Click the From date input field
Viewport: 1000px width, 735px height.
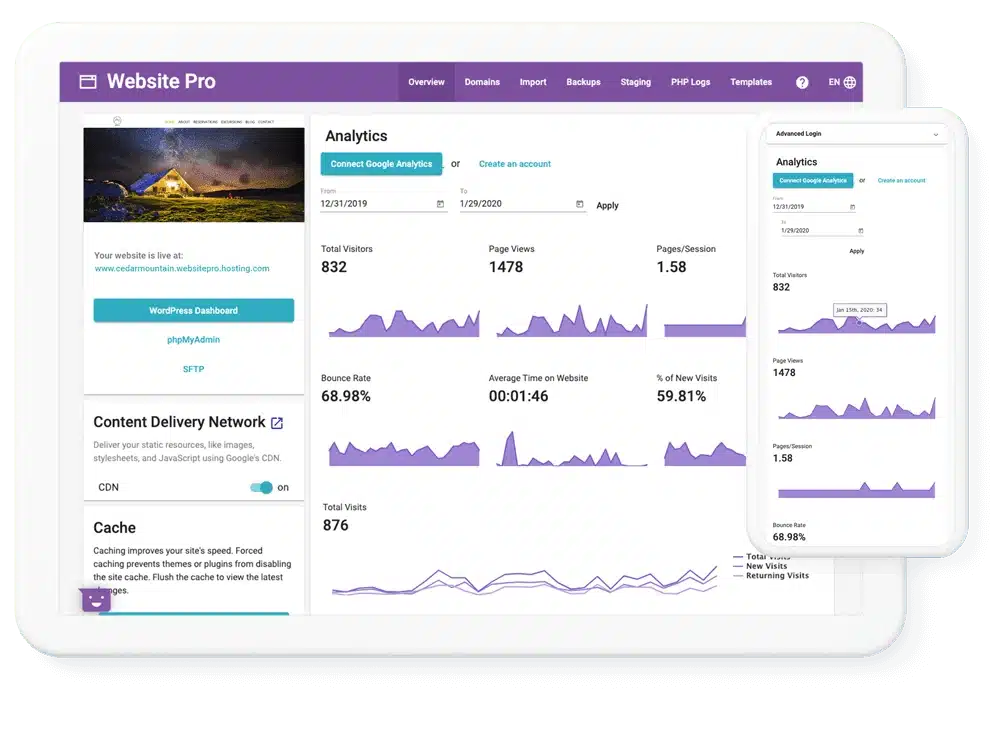(375, 204)
